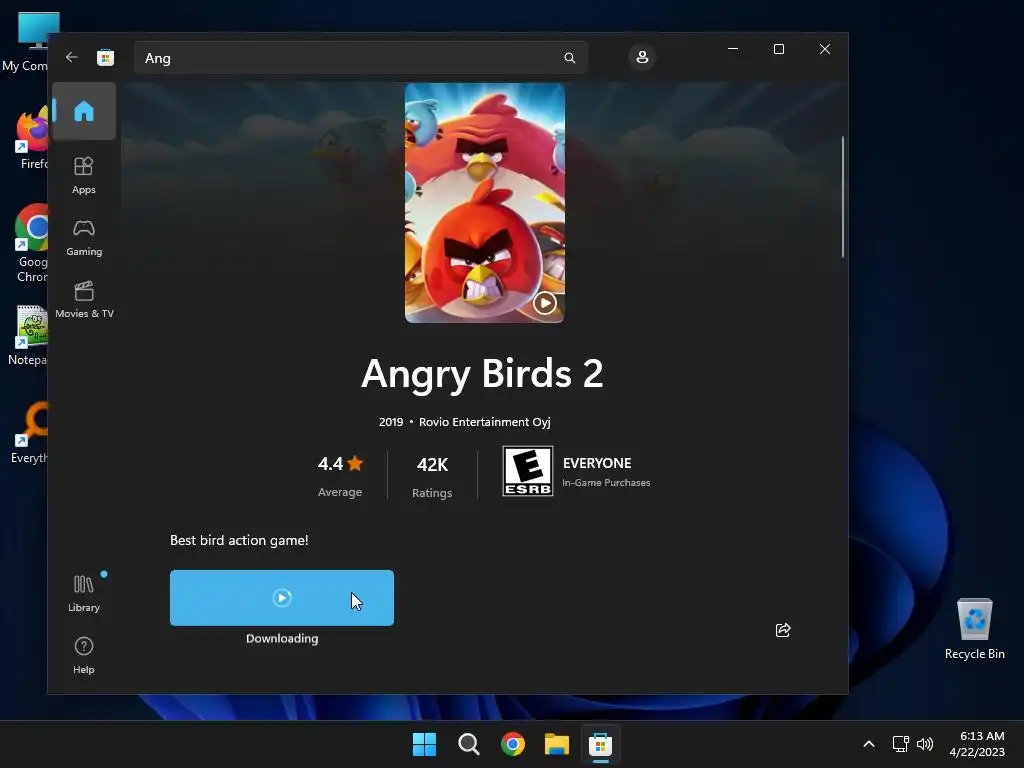The height and width of the screenshot is (768, 1024).
Task: Click the Rovio Entertainment Oyj publisher link
Action: click(485, 422)
